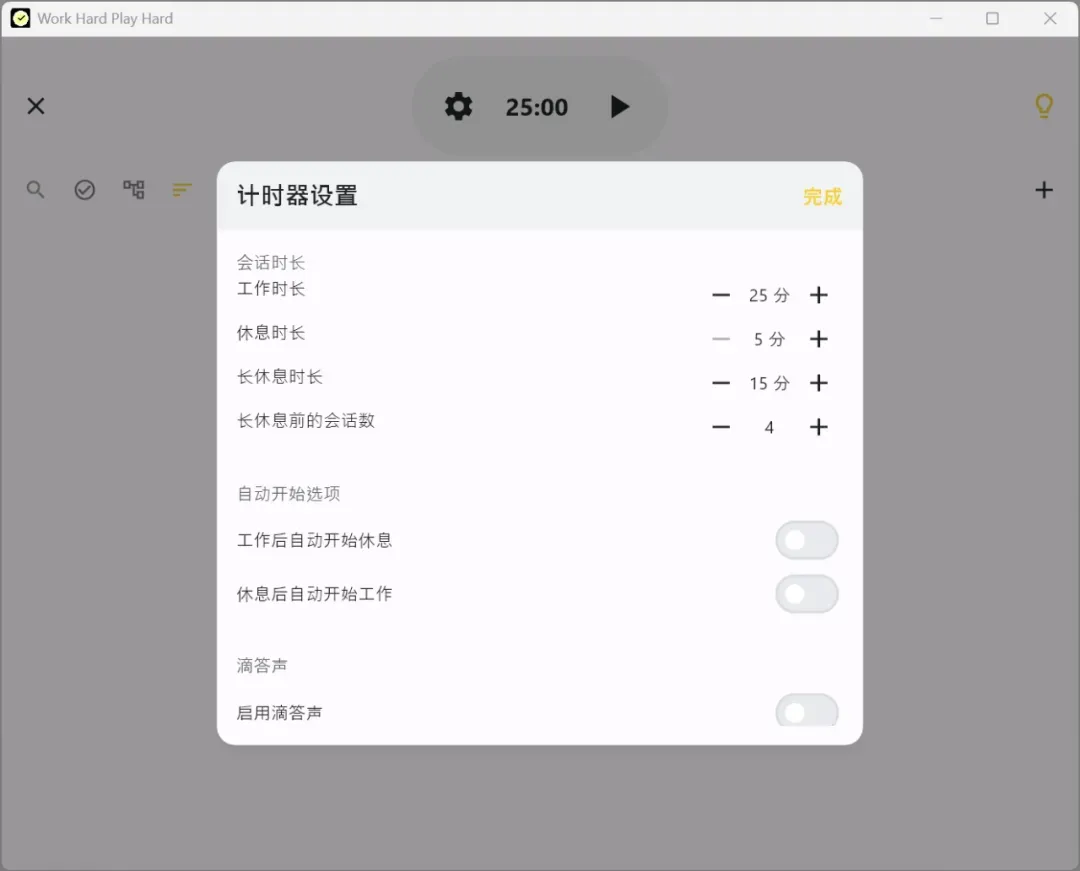This screenshot has width=1080, height=871.
Task: Decrease 长休息前的会话数 with minus button
Action: coord(720,427)
